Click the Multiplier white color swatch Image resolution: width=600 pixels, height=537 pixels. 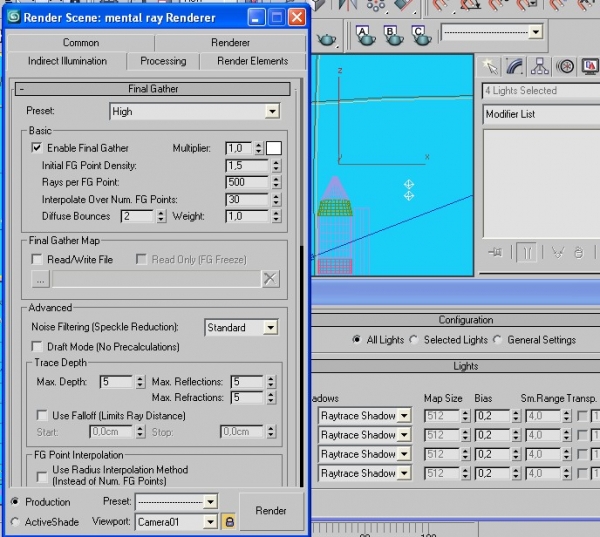274,148
